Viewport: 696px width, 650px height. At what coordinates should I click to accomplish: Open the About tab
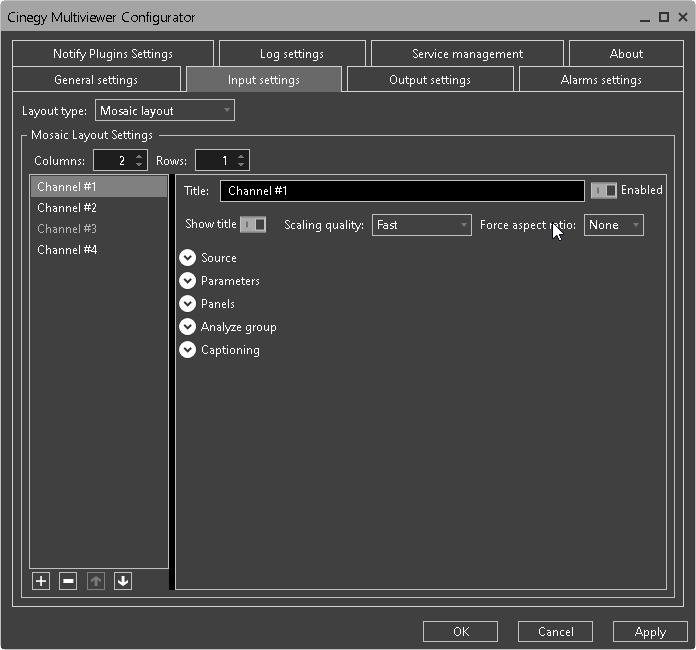point(626,54)
